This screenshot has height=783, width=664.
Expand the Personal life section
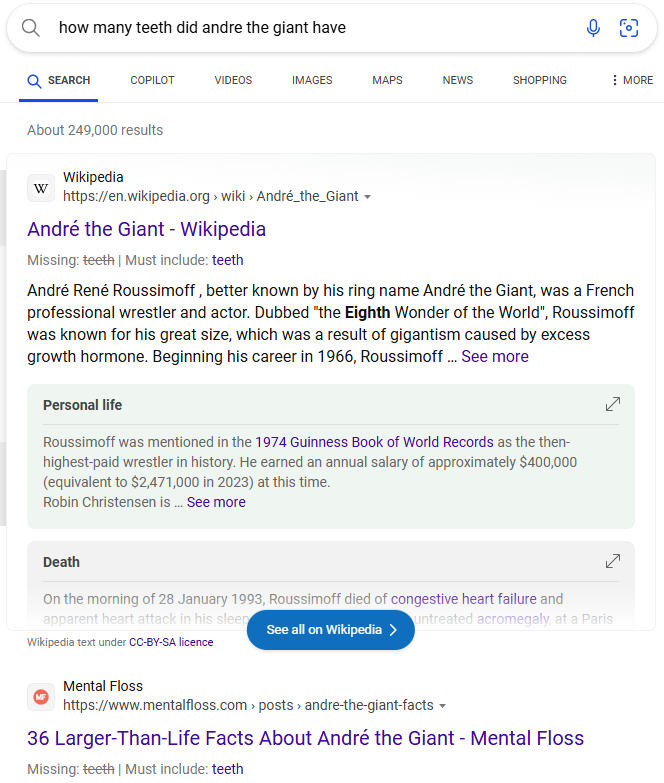click(x=612, y=405)
